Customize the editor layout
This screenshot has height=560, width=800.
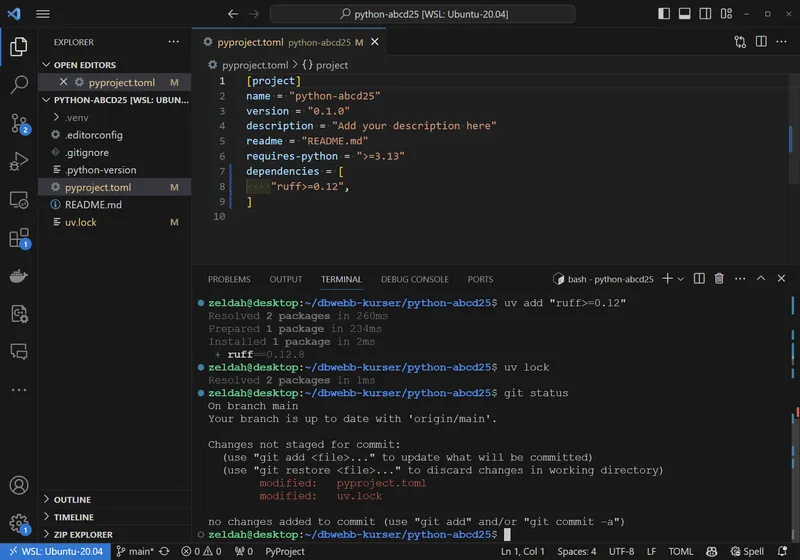(x=726, y=14)
